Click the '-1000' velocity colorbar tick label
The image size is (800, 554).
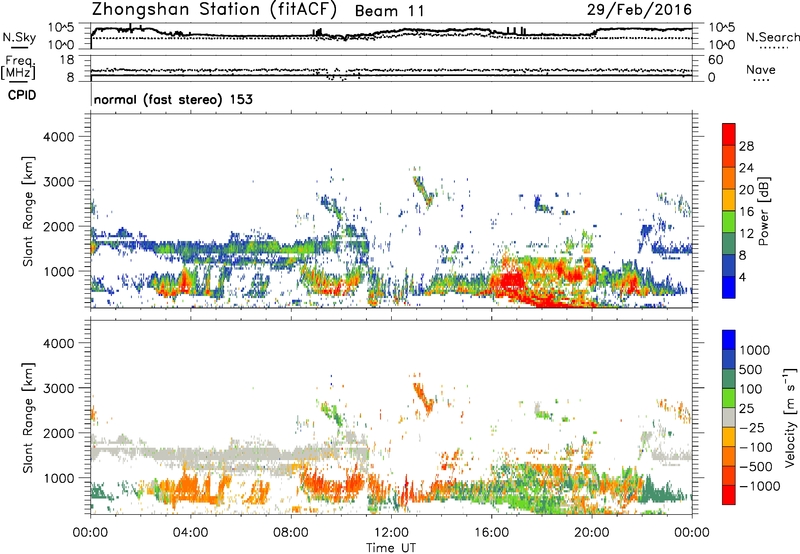pos(759,486)
